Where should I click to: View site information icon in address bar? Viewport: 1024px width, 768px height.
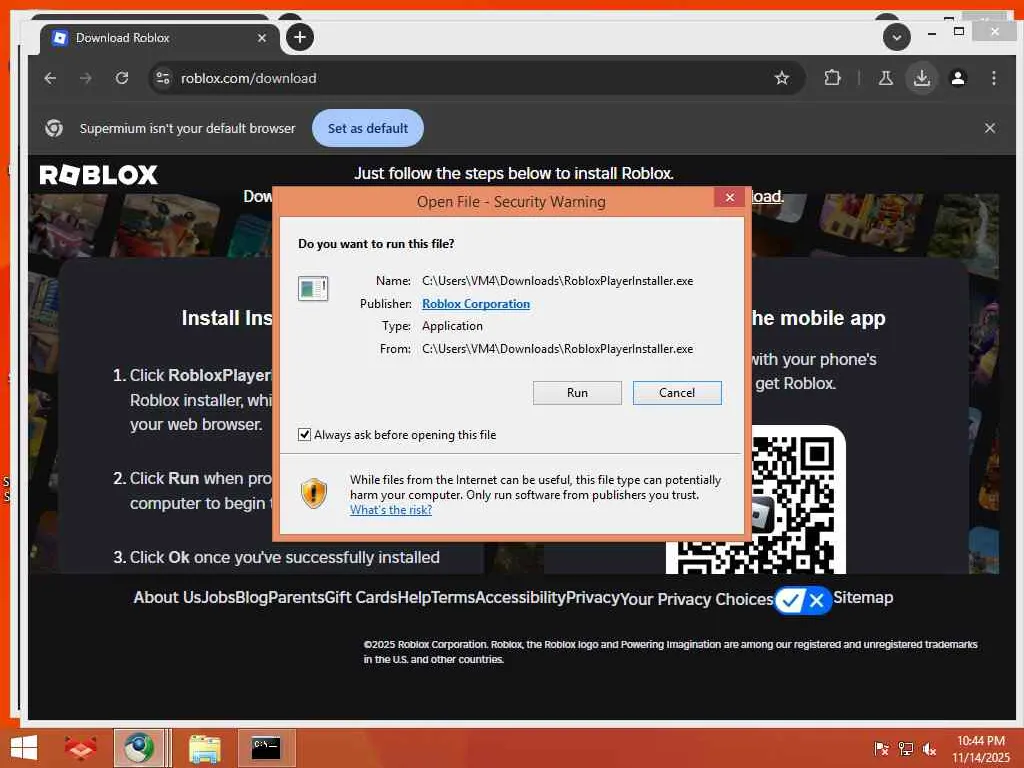click(x=162, y=78)
